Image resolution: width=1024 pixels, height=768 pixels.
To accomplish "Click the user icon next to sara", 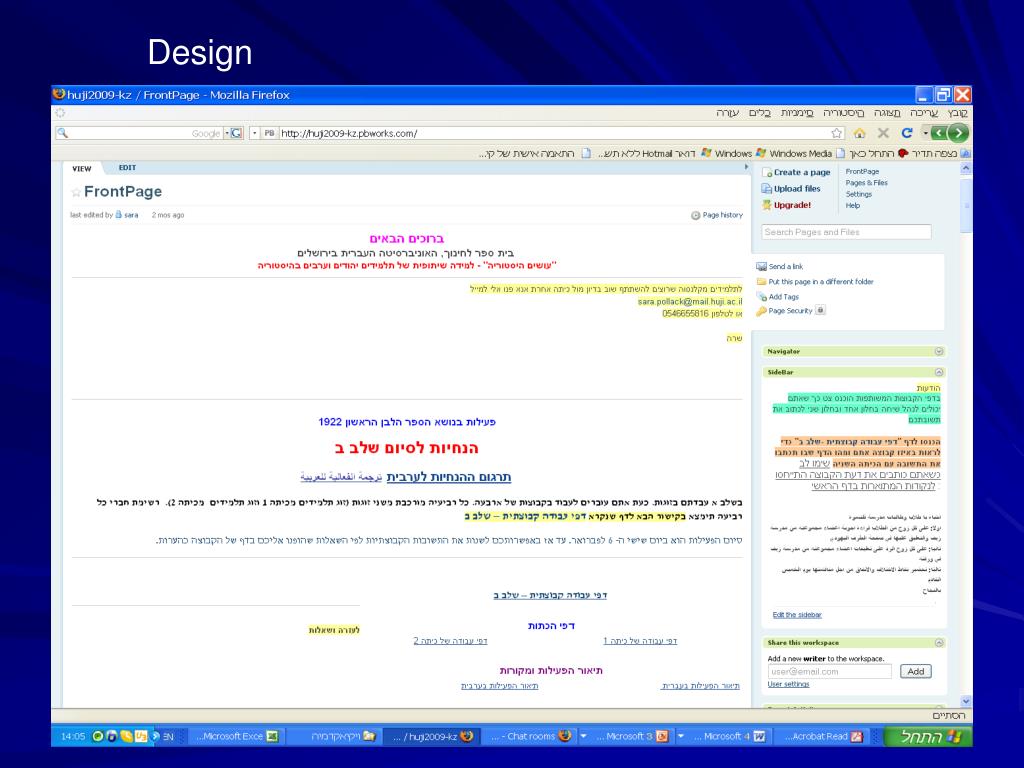I will tap(118, 214).
